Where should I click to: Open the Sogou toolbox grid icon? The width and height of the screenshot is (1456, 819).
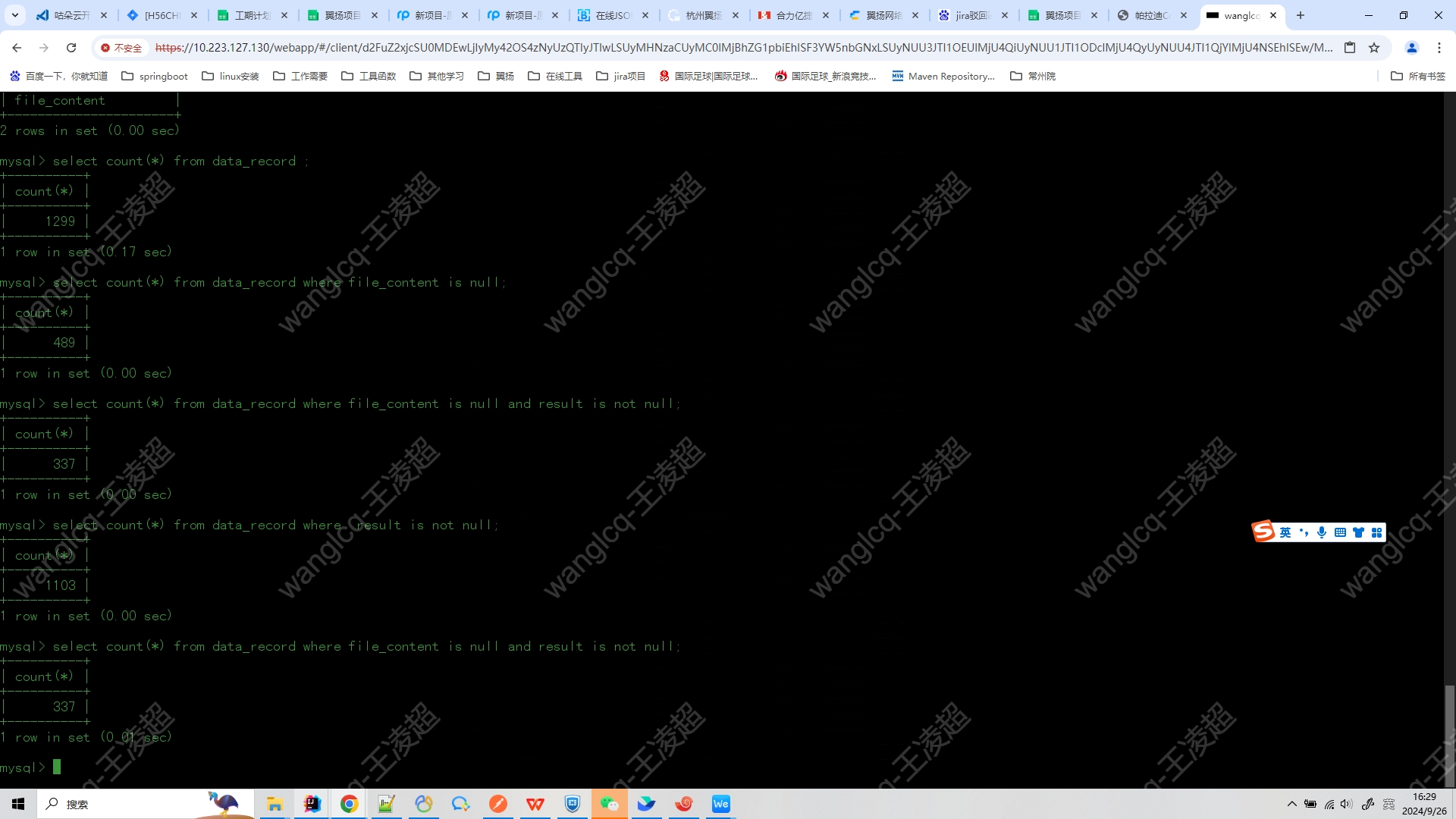pos(1376,532)
